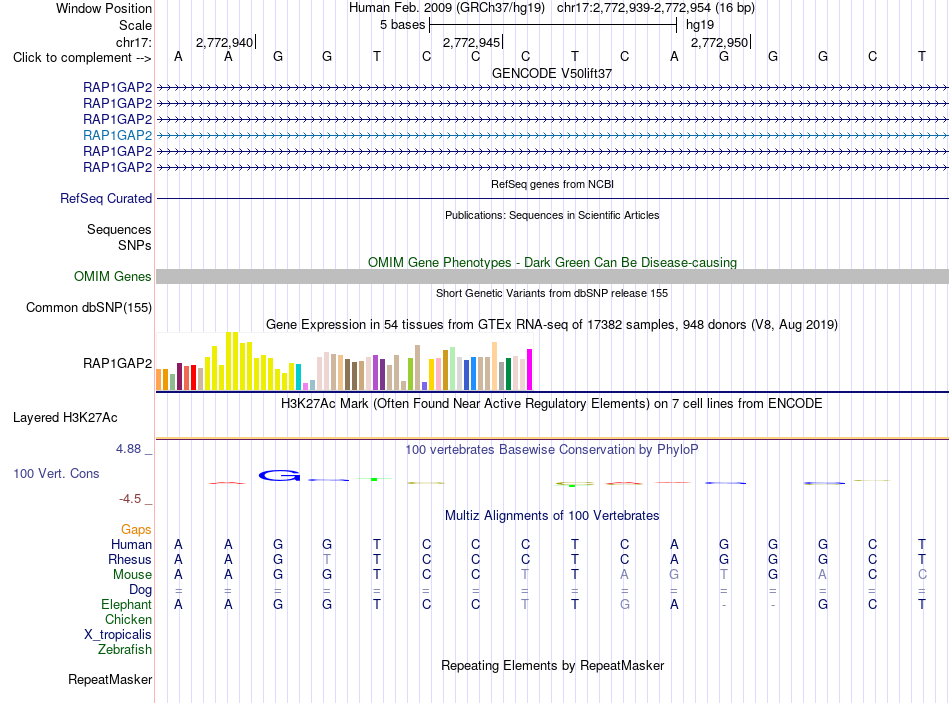Click the RepeatMasker track label
950x703 pixels.
[110, 679]
